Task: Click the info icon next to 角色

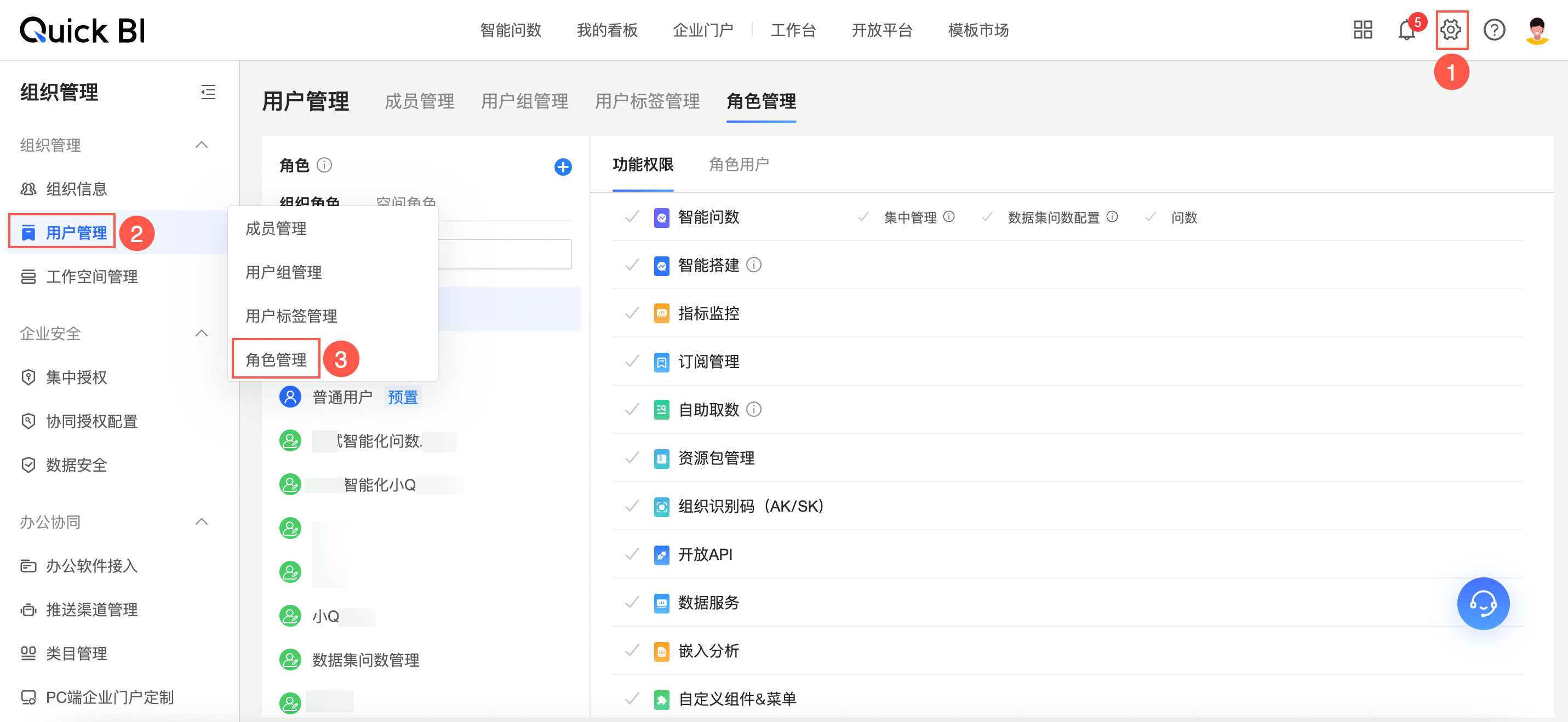Action: click(324, 165)
